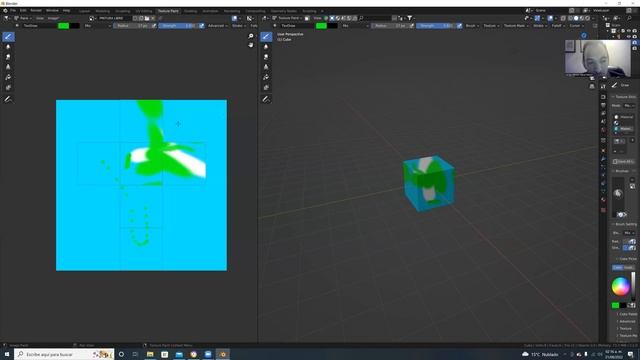Open the Texture Mask popover in viewport header
The width and height of the screenshot is (640, 360).
pyautogui.click(x=516, y=26)
